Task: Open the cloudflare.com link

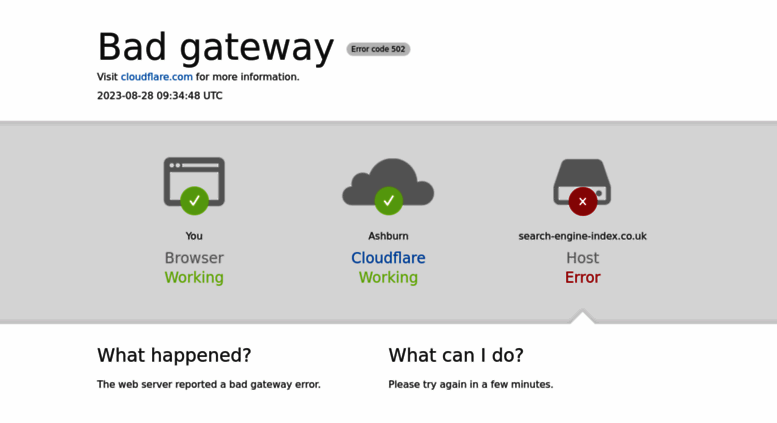Action: (157, 77)
